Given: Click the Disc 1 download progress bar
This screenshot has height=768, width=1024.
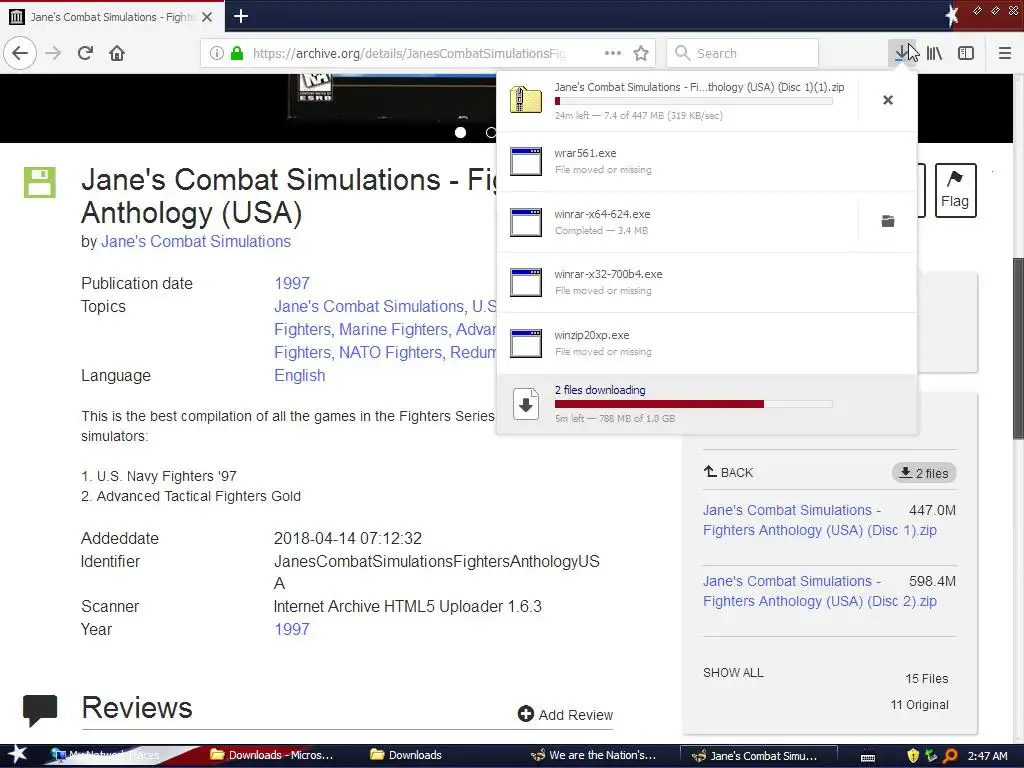Looking at the screenshot, I should pos(694,101).
